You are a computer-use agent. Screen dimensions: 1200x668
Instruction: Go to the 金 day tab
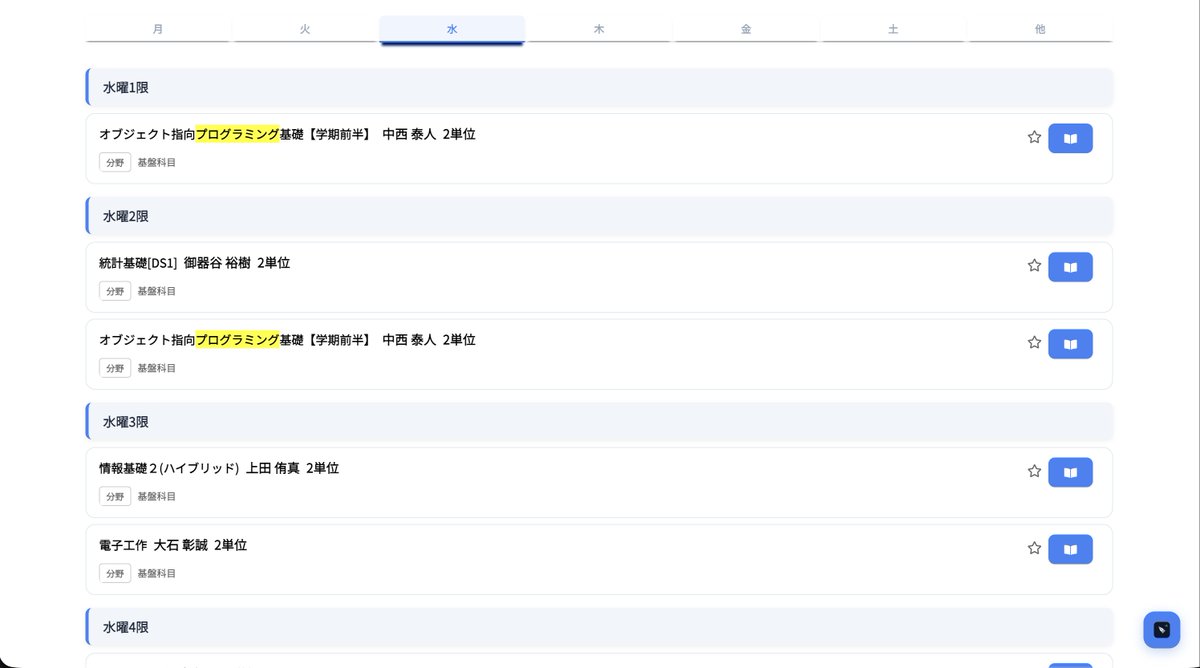coord(746,29)
